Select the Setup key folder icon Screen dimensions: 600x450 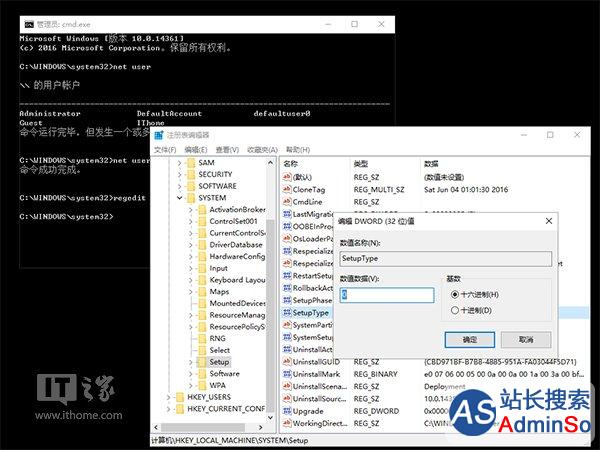(x=202, y=362)
